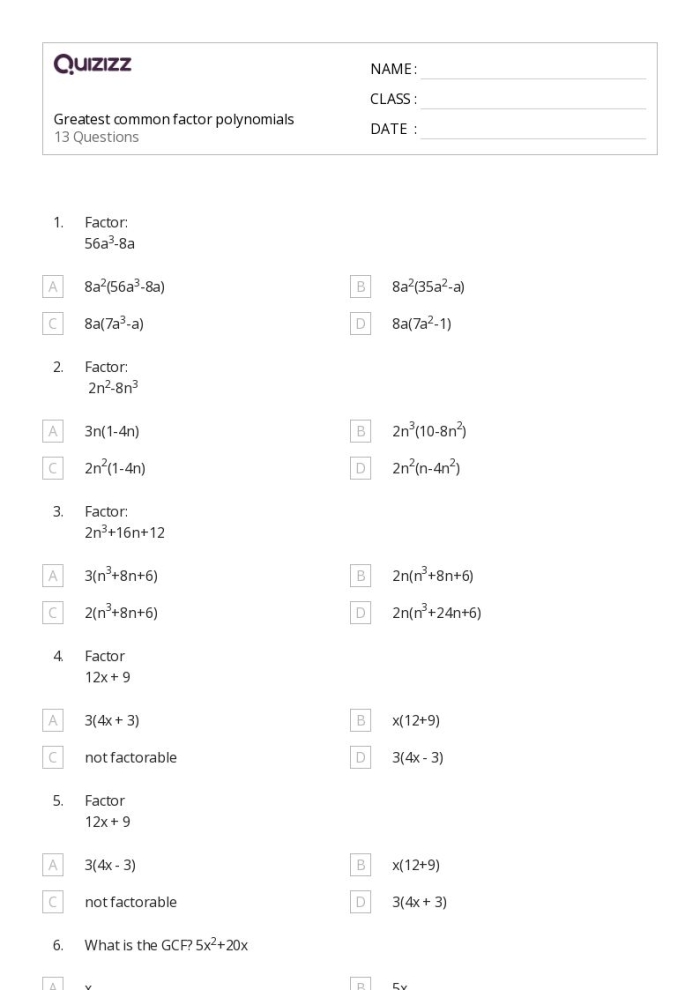Mark box A 3(4x + 3) in question 4
This screenshot has height=990, width=700.
point(53,720)
